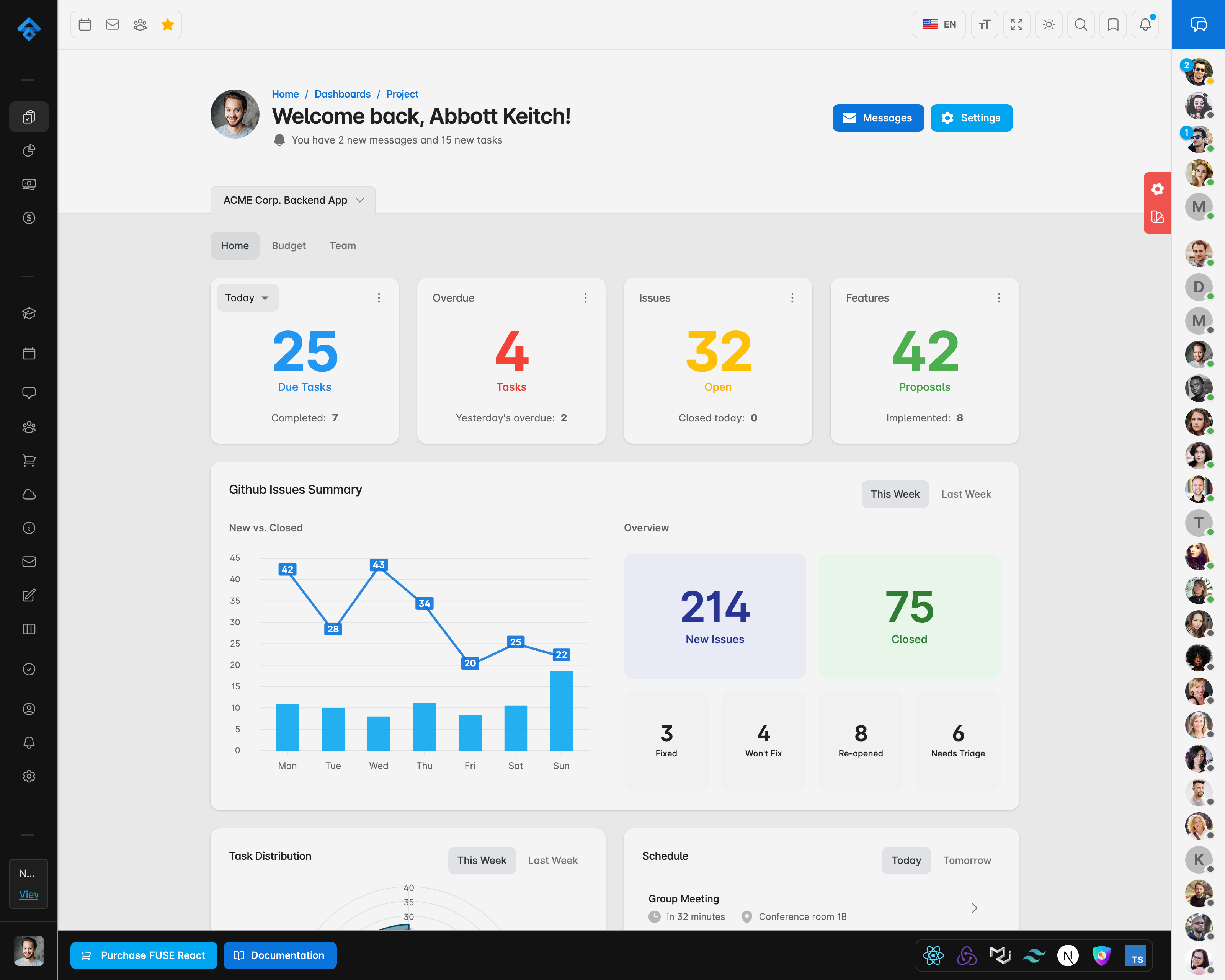Select Tomorrow in Schedule card
This screenshot has width=1225, height=980.
click(967, 860)
